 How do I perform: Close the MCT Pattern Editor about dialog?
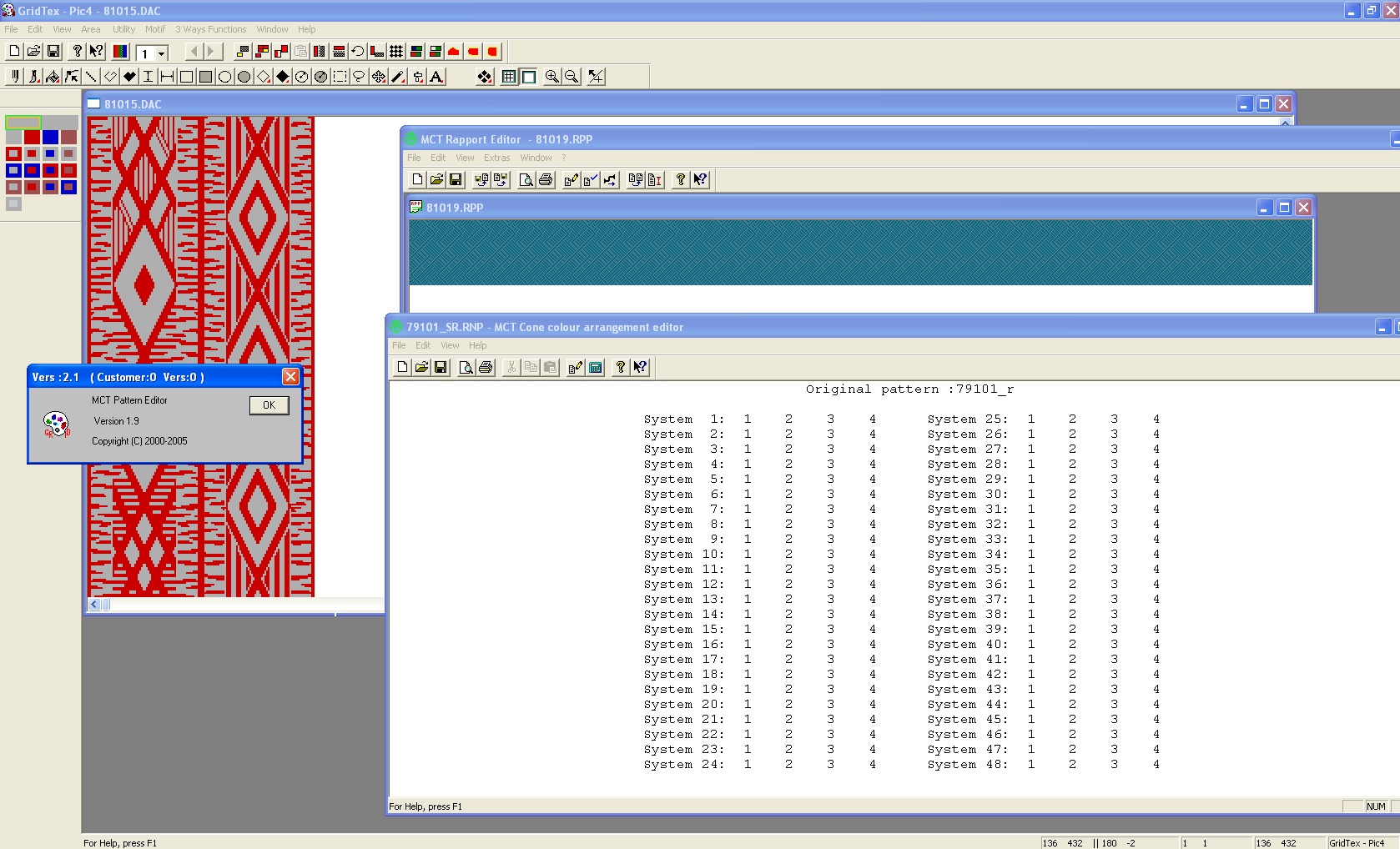(290, 377)
